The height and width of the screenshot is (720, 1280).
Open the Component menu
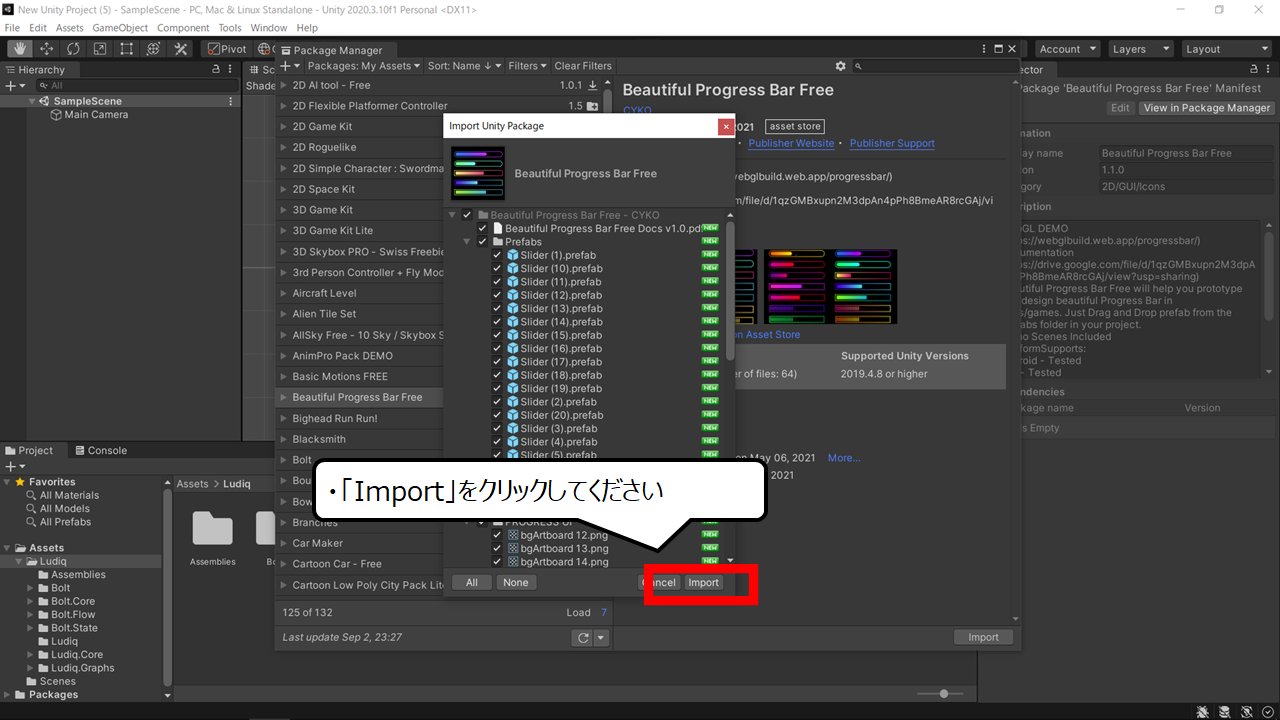183,28
